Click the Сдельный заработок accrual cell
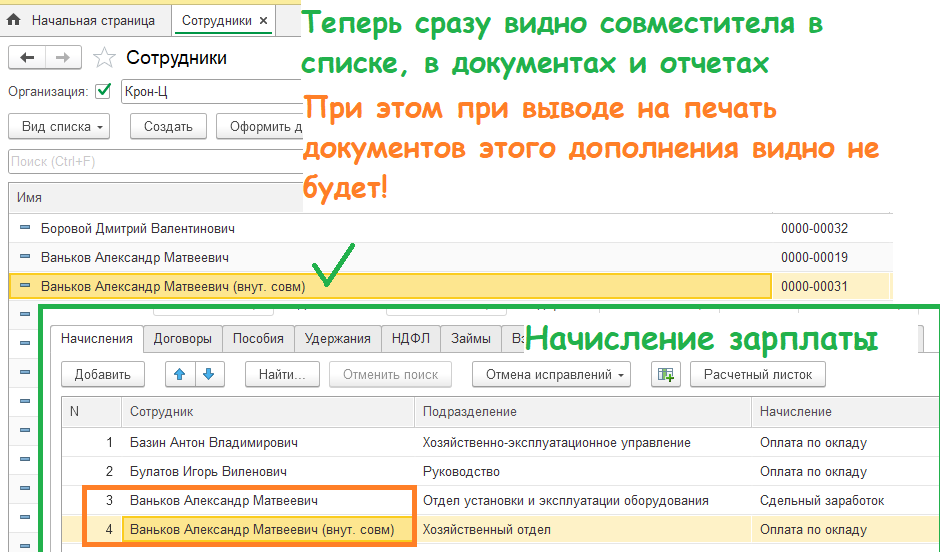The height and width of the screenshot is (552, 940). [822, 500]
